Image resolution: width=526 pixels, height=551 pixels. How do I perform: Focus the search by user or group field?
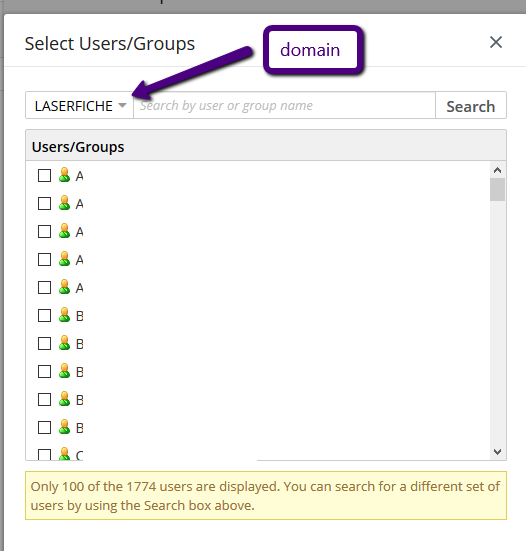tap(284, 105)
